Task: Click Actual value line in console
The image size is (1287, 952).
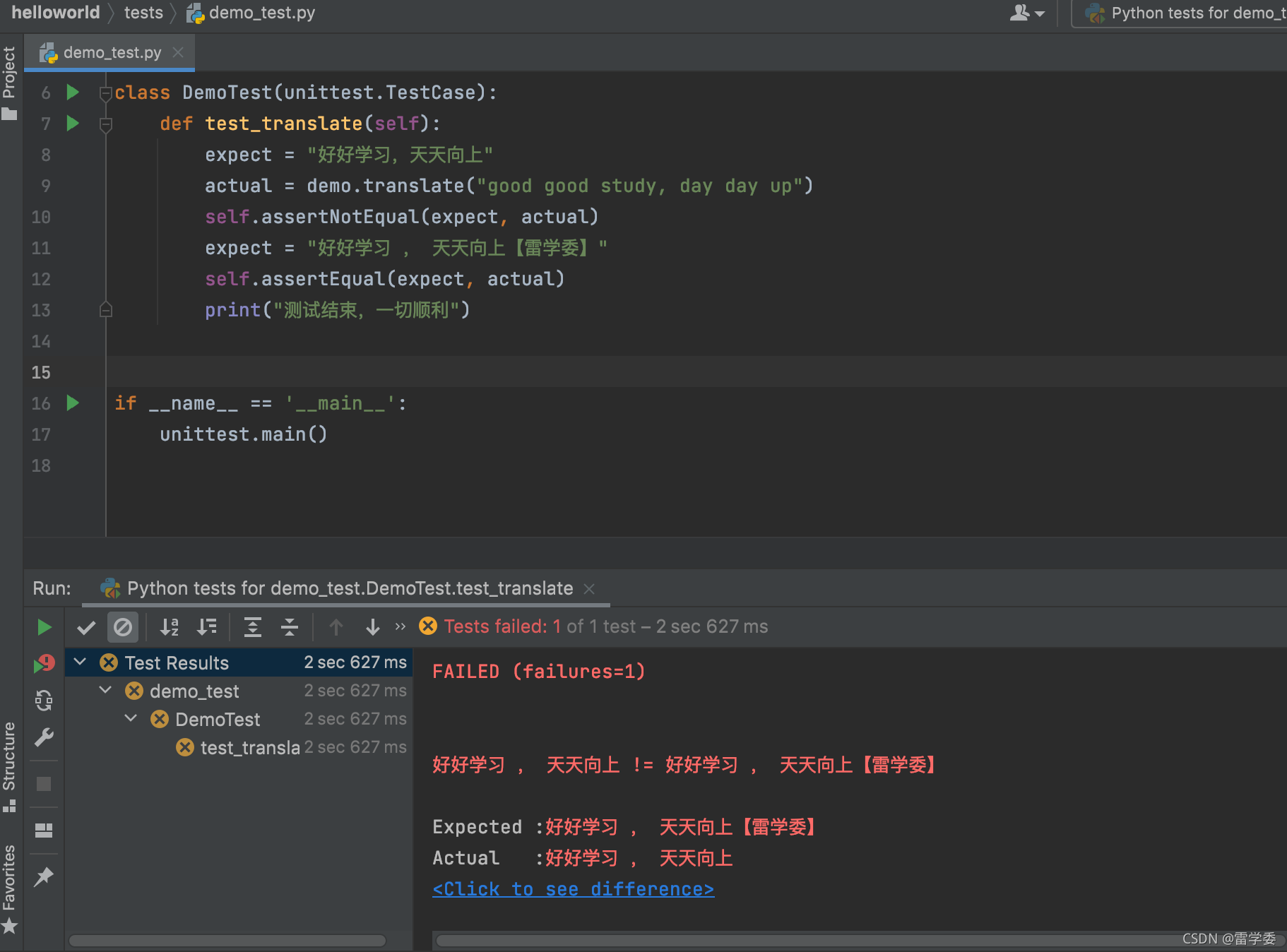Action: (x=583, y=858)
